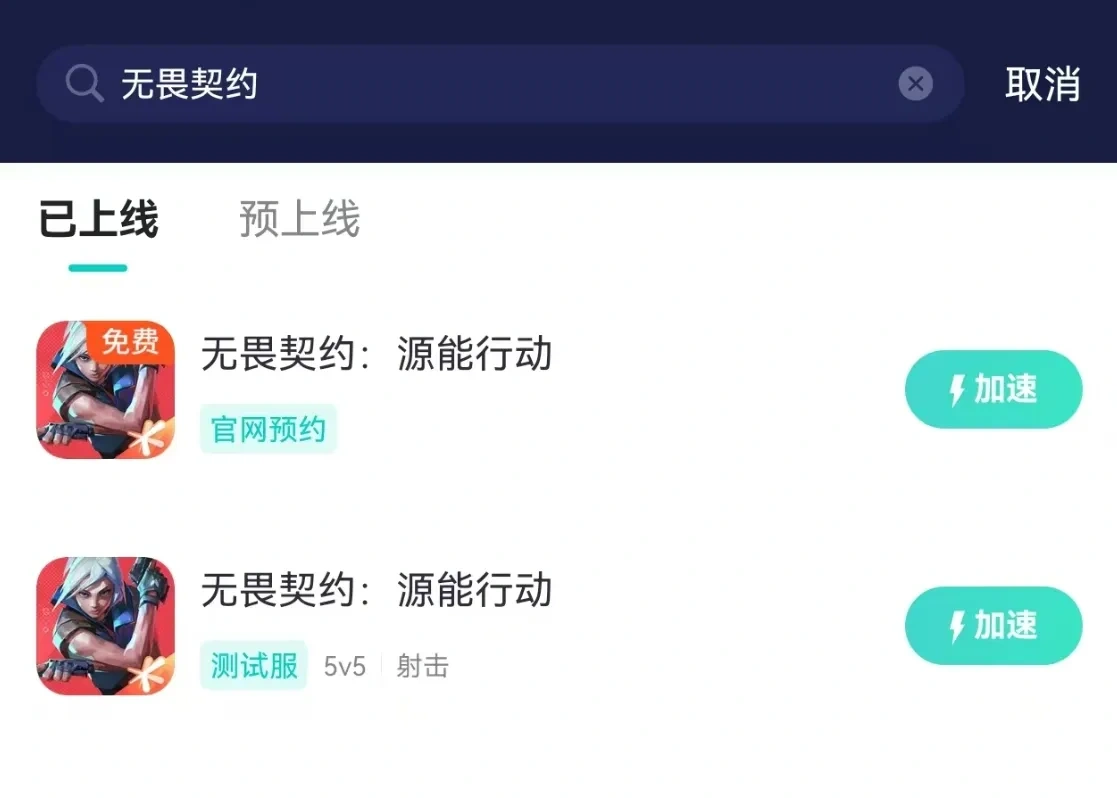Tap the 射击 category label
This screenshot has height=798, width=1117.
tap(424, 665)
